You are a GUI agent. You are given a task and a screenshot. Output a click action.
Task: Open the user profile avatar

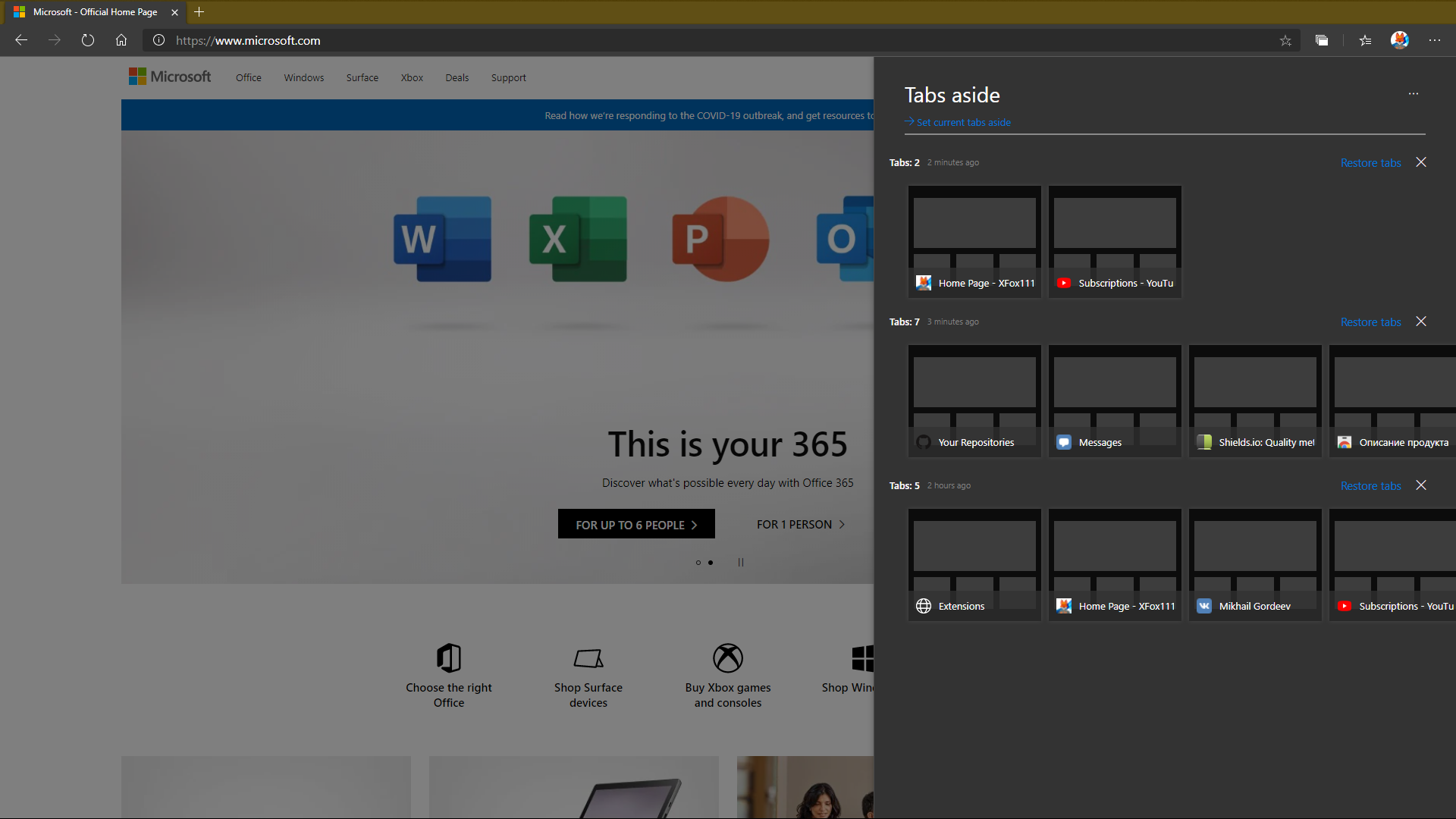tap(1400, 40)
